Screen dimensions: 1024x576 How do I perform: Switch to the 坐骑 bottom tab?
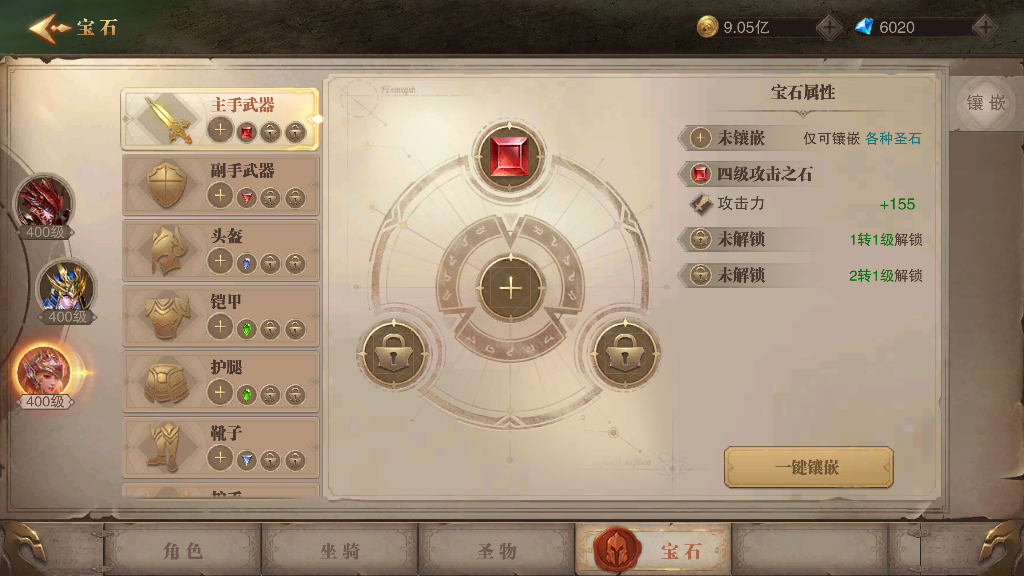click(340, 551)
